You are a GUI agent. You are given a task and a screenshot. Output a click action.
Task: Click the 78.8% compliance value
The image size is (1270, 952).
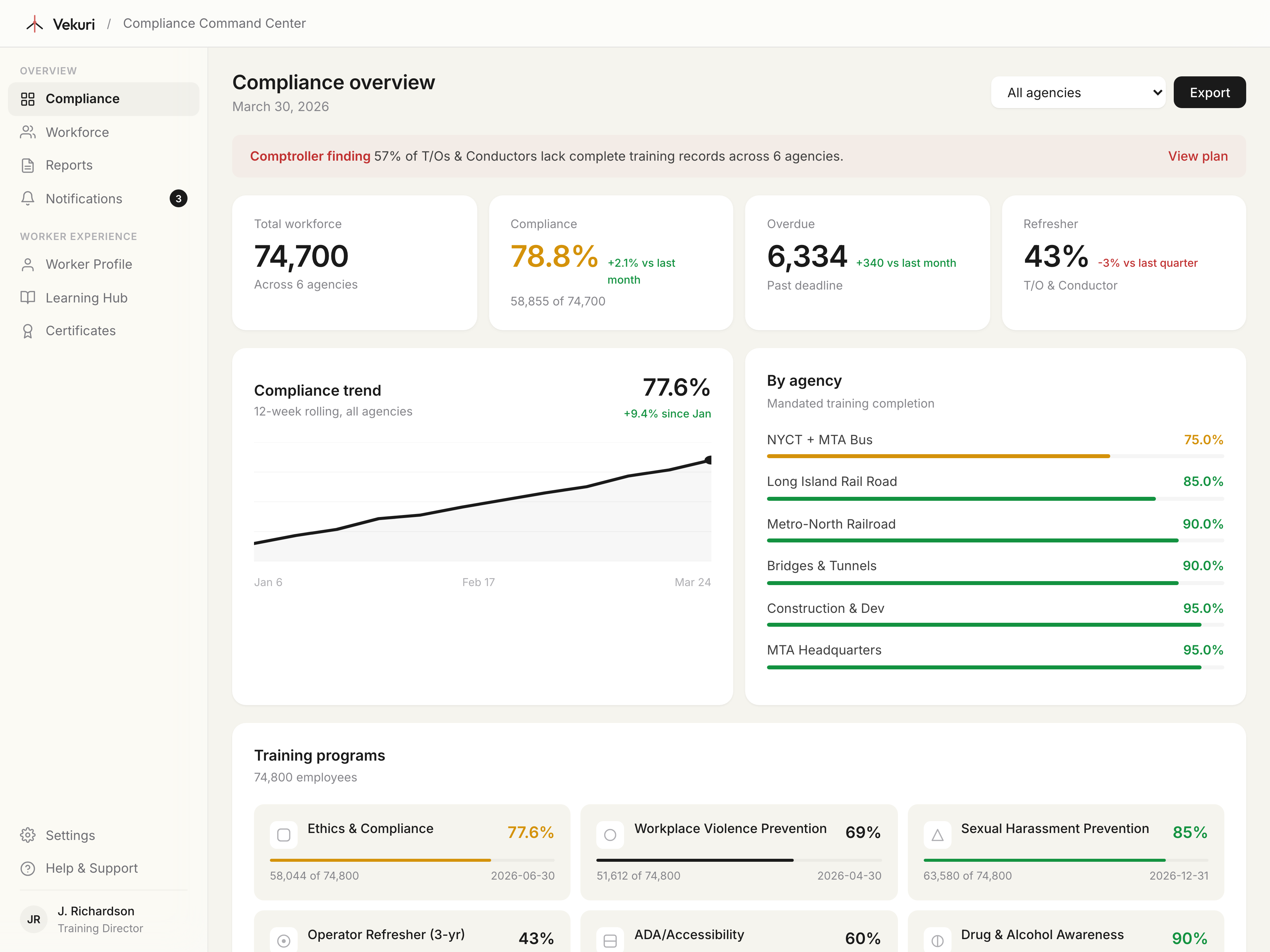click(x=554, y=256)
